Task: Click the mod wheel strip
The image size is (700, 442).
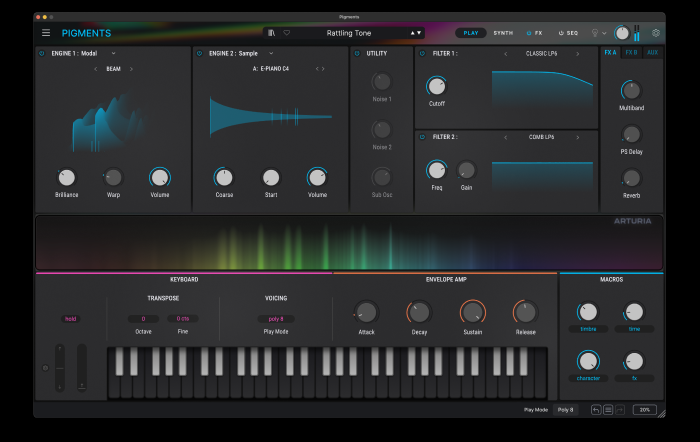Action: [82, 368]
